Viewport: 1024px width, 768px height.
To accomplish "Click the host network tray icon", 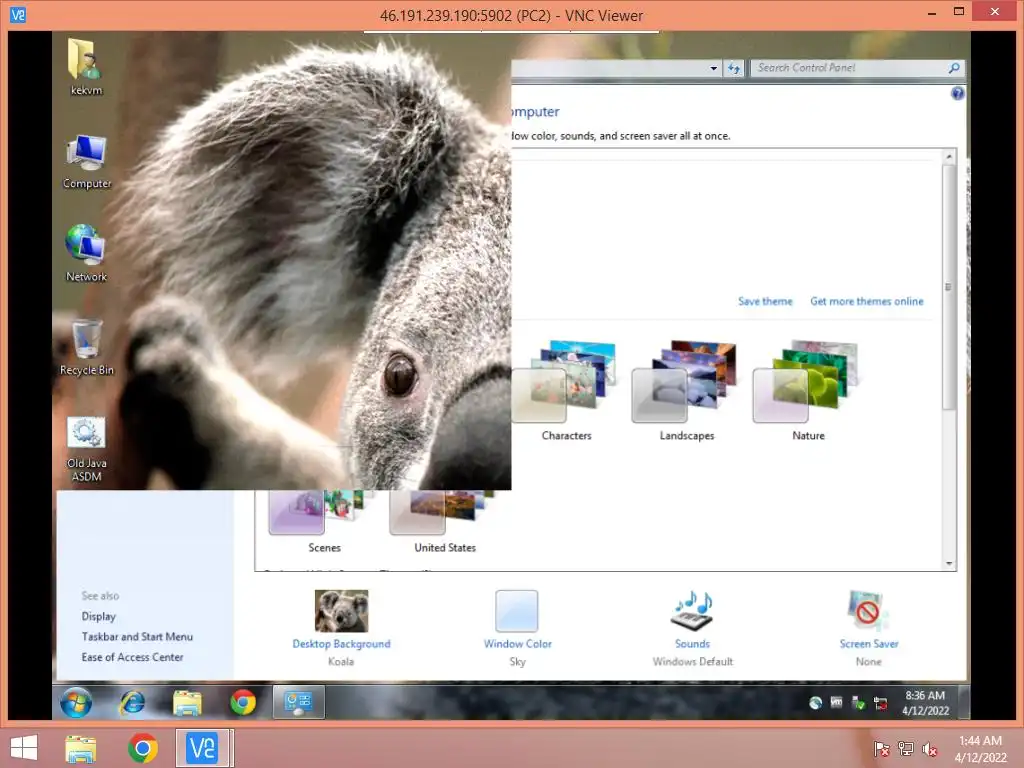I will pos(906,749).
